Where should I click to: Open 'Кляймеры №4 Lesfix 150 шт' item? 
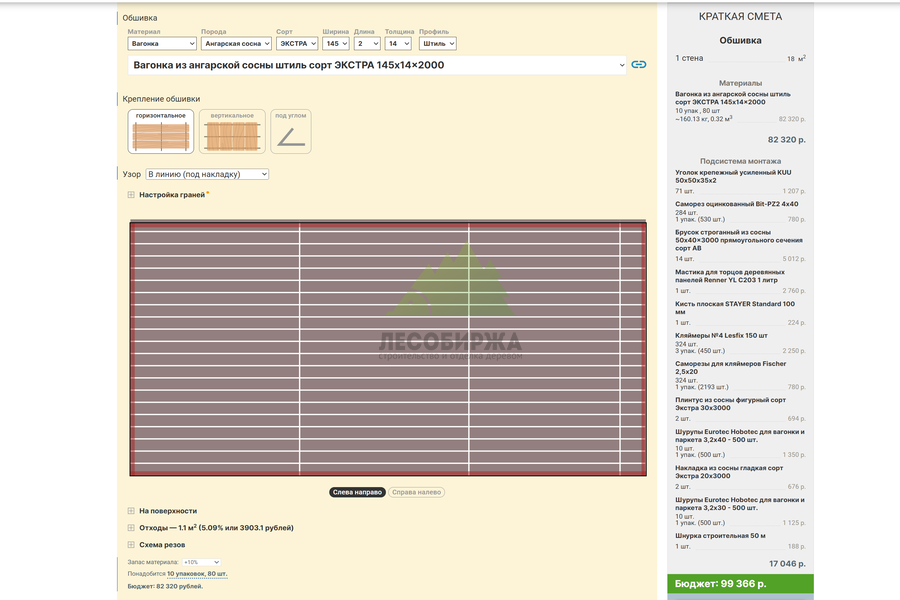tap(721, 335)
